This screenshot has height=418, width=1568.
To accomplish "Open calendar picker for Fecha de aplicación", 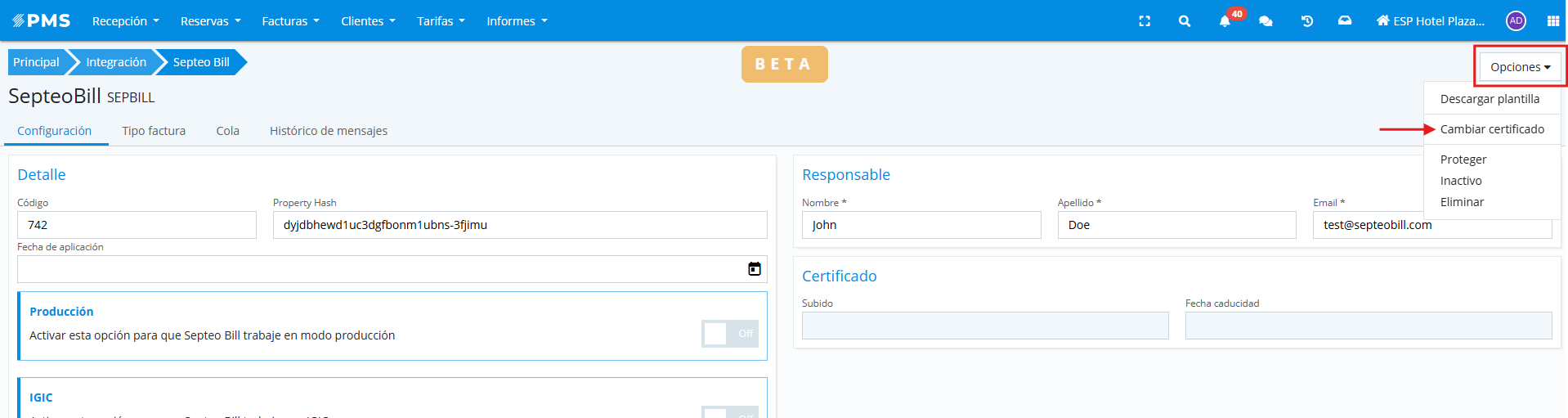I will [755, 269].
